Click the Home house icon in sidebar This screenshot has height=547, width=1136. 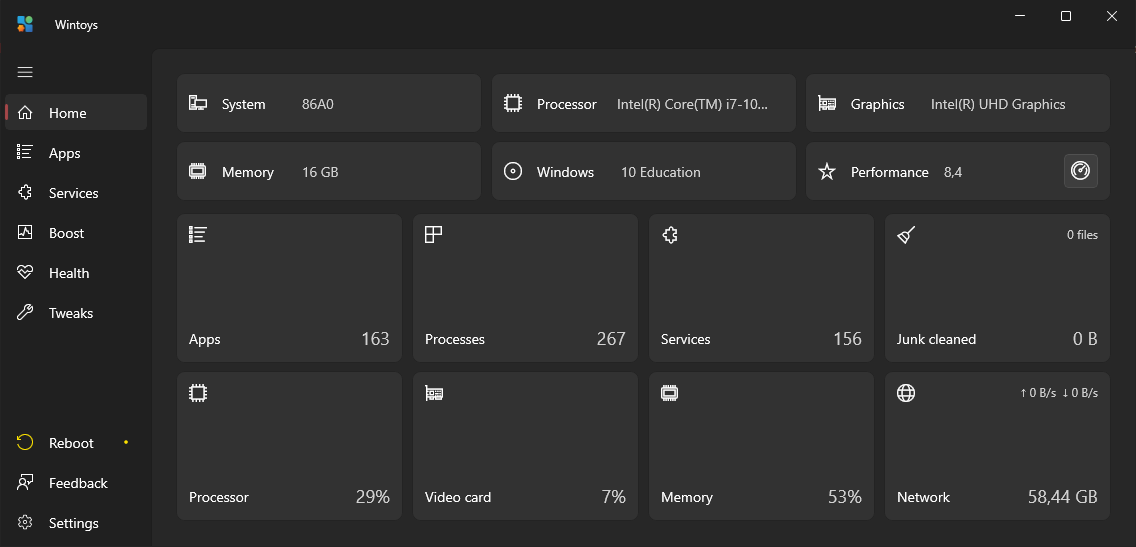coord(25,113)
